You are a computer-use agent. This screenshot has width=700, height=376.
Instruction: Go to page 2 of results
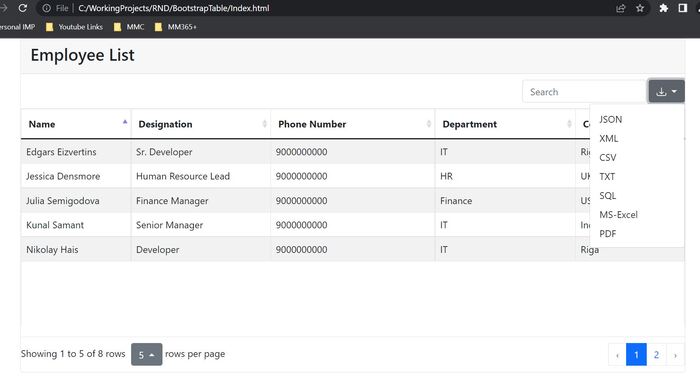point(656,355)
